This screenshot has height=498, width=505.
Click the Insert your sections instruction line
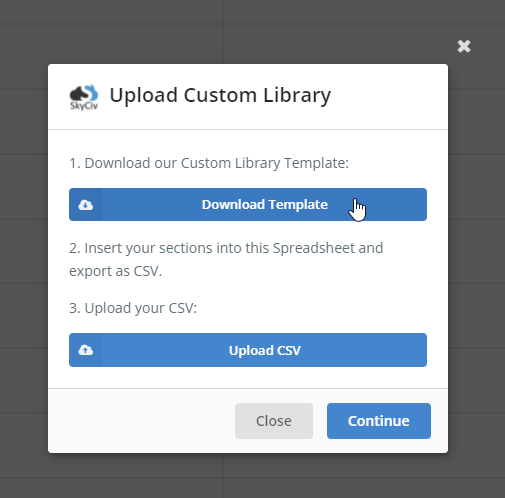(226, 248)
